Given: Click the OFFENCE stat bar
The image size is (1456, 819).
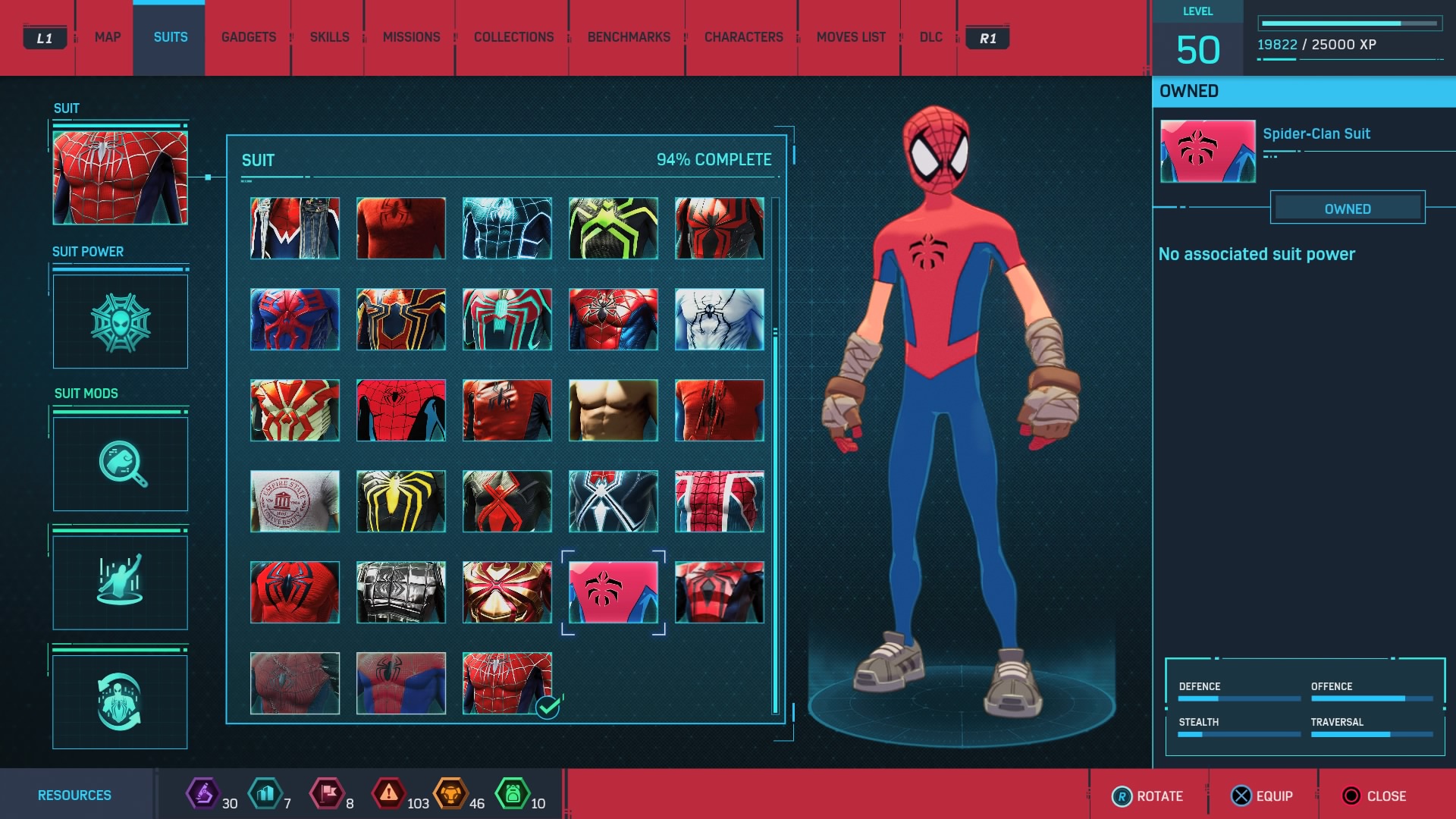Looking at the screenshot, I should (1371, 698).
